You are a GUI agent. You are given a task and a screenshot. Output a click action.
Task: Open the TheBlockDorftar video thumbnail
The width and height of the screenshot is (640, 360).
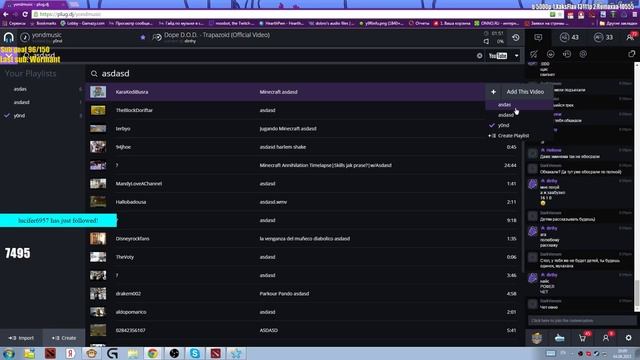[98, 110]
